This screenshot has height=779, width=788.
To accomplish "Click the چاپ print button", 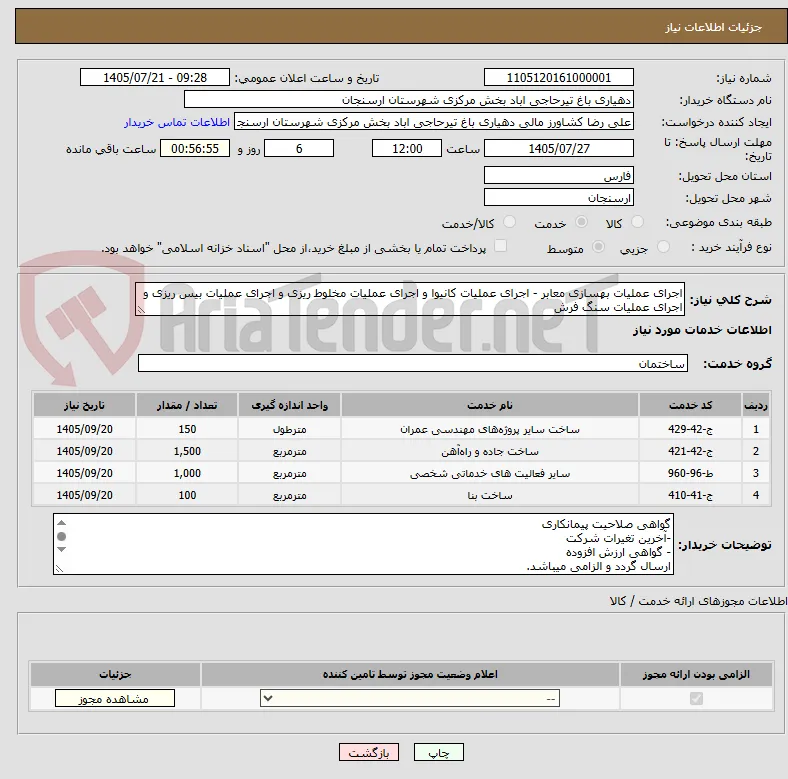I will pyautogui.click(x=439, y=752).
